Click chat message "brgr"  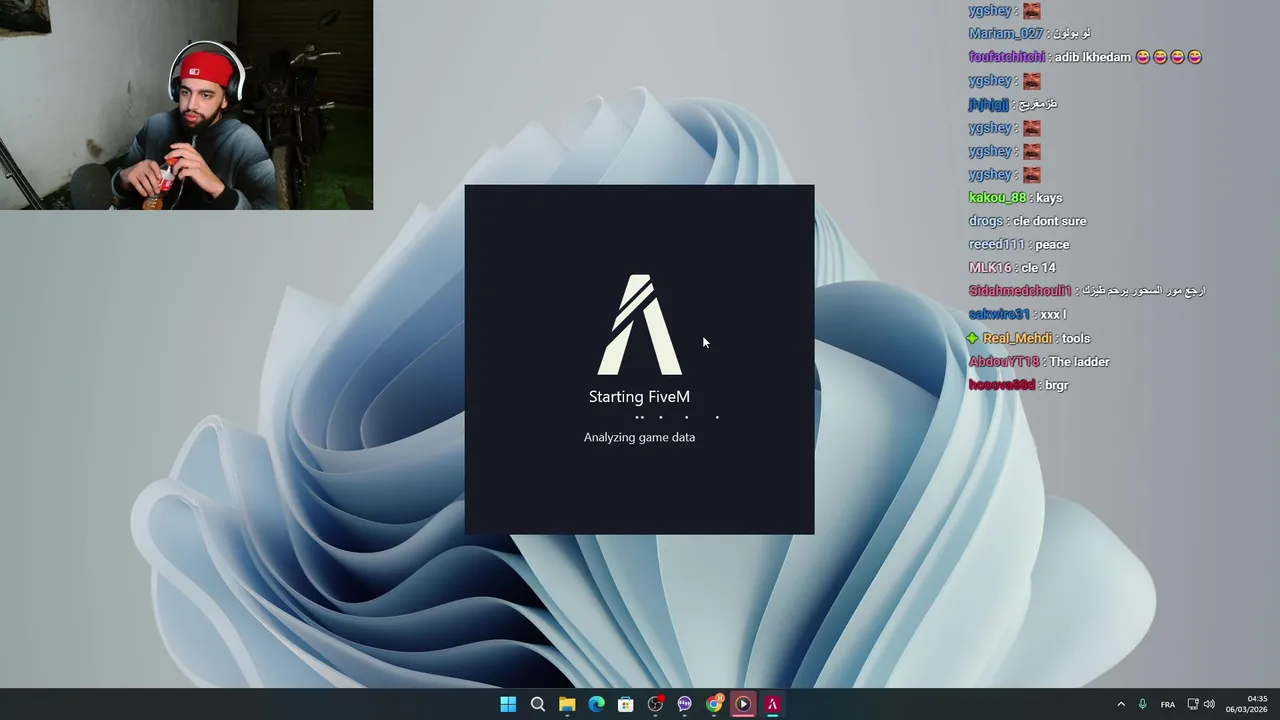tap(1057, 385)
